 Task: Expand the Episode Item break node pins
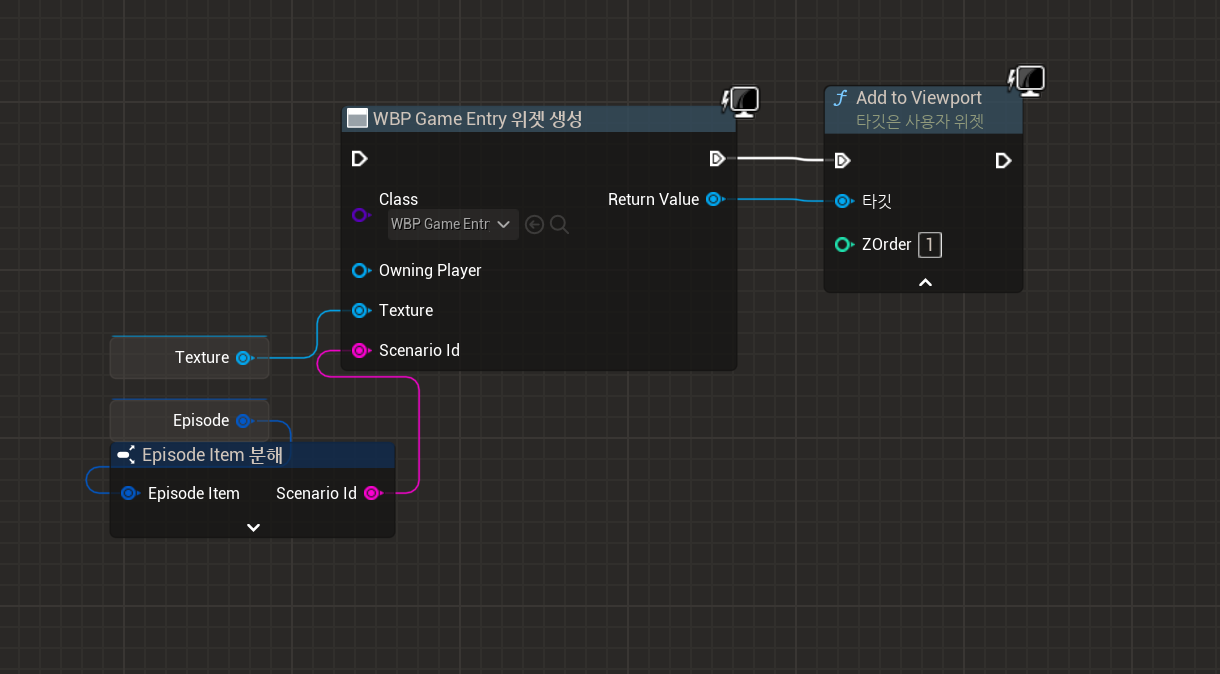pyautogui.click(x=253, y=527)
